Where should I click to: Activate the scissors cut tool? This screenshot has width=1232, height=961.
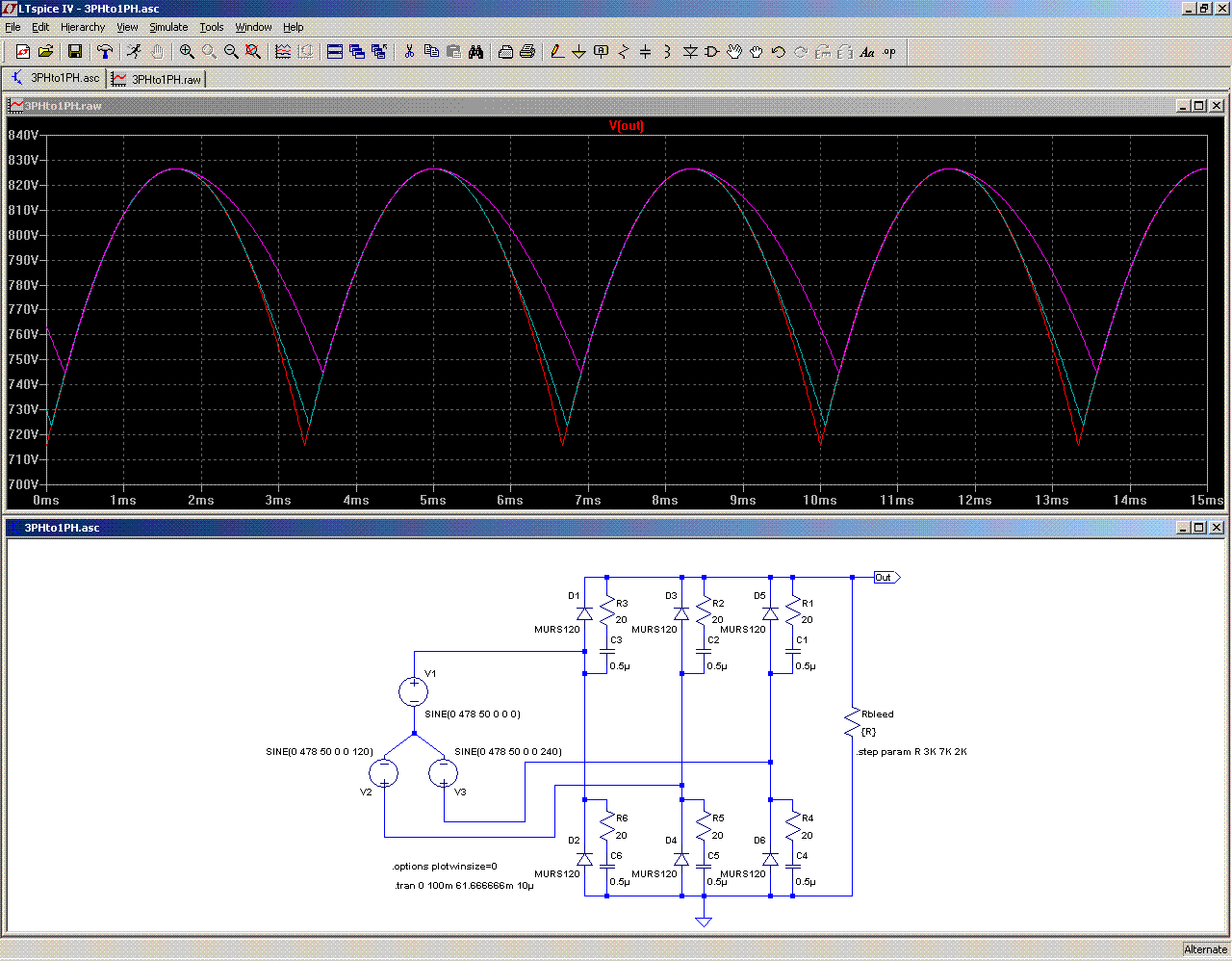coord(409,52)
